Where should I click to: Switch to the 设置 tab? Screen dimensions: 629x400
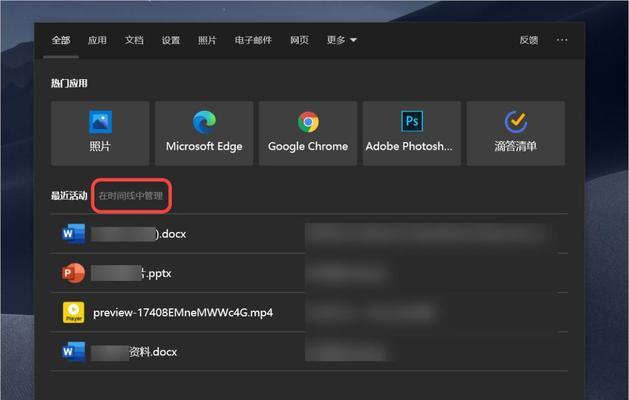pyautogui.click(x=170, y=40)
